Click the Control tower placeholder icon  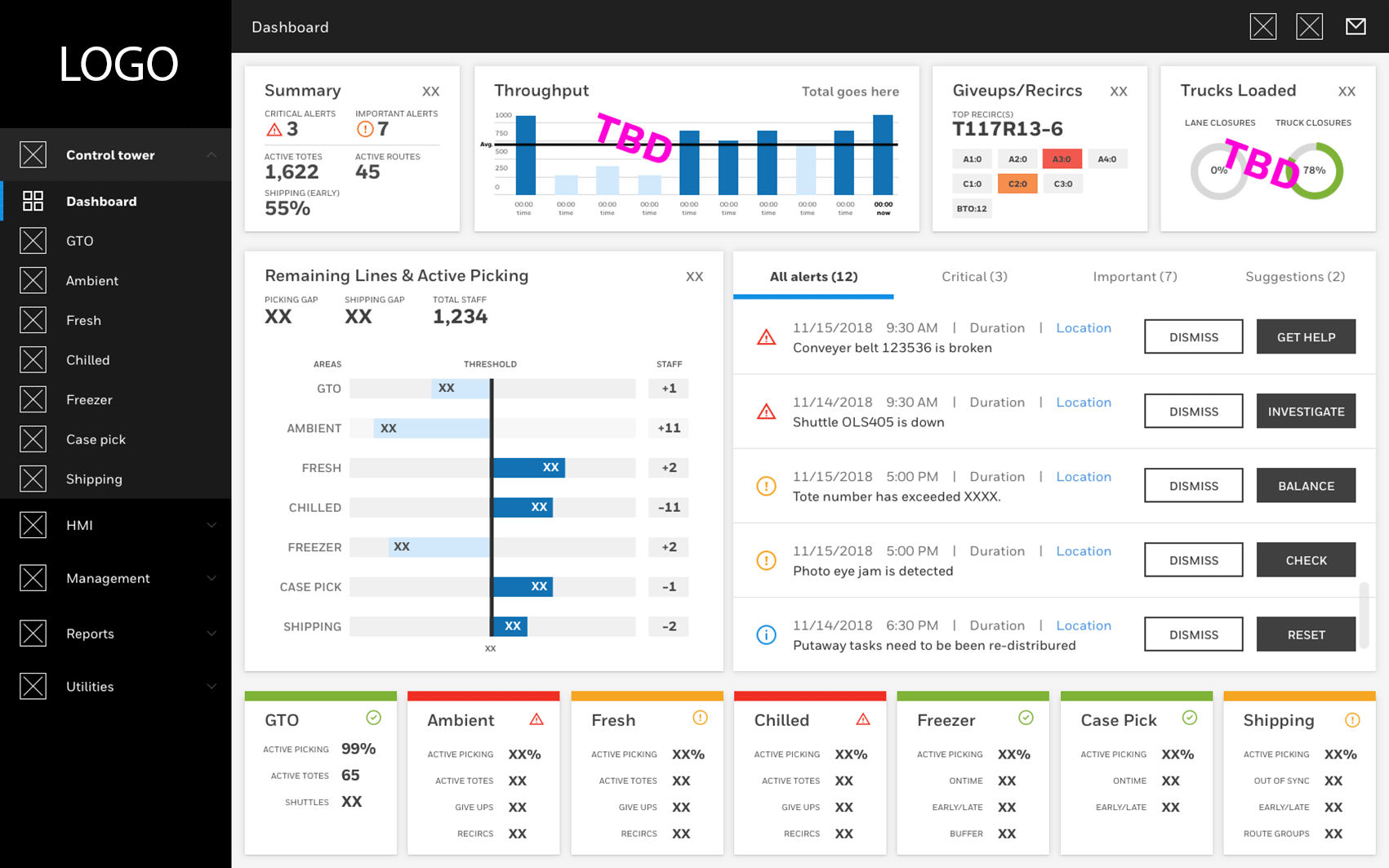point(33,154)
